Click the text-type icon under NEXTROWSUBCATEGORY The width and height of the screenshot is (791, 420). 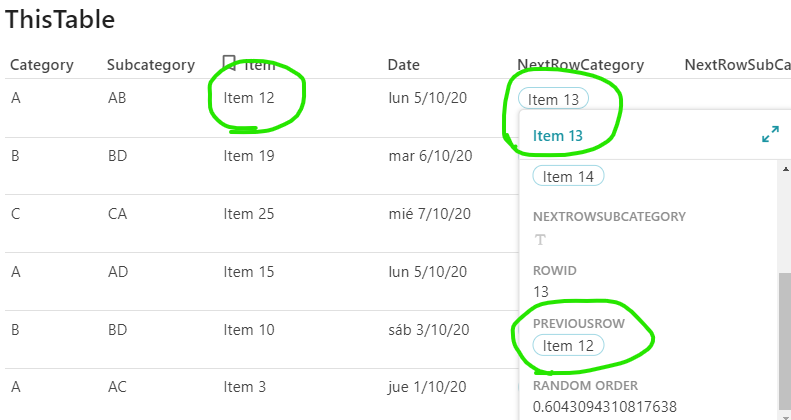(541, 239)
